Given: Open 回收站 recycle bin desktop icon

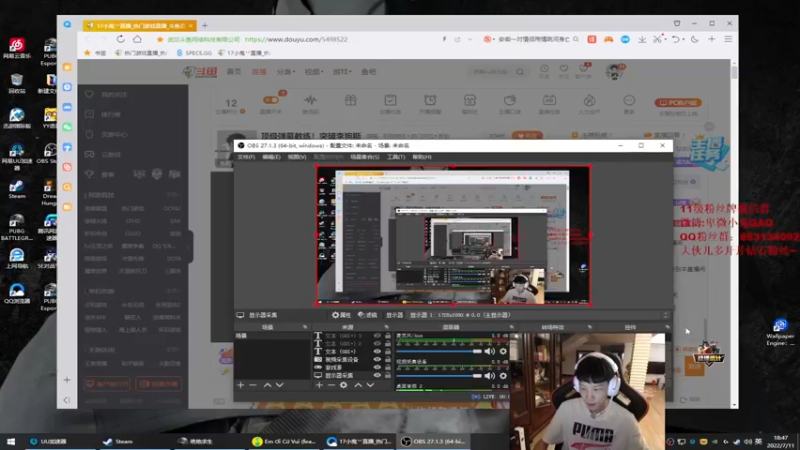Looking at the screenshot, I should 17,84.
